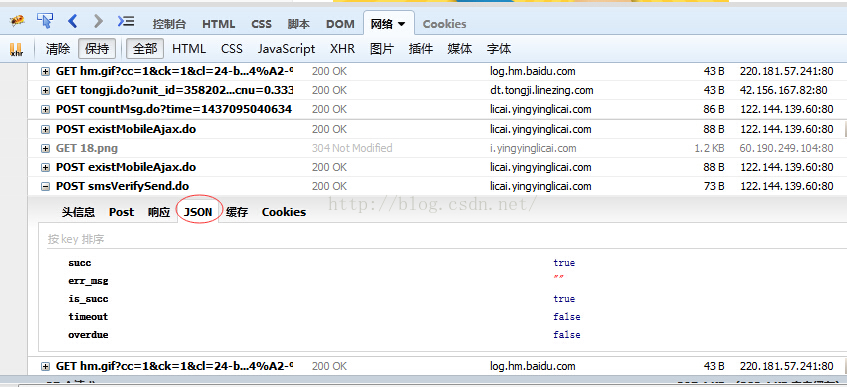Click the i.yingyinglicai.com domain cell
The image size is (847, 387).
pos(533,148)
